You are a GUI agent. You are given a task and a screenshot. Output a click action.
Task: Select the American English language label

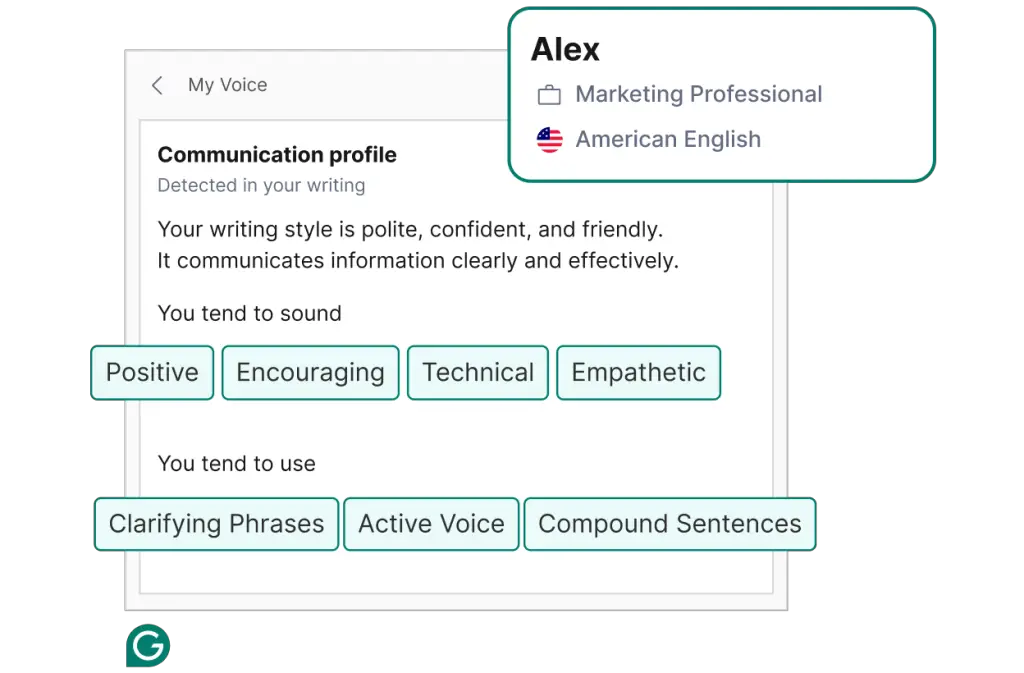point(668,140)
